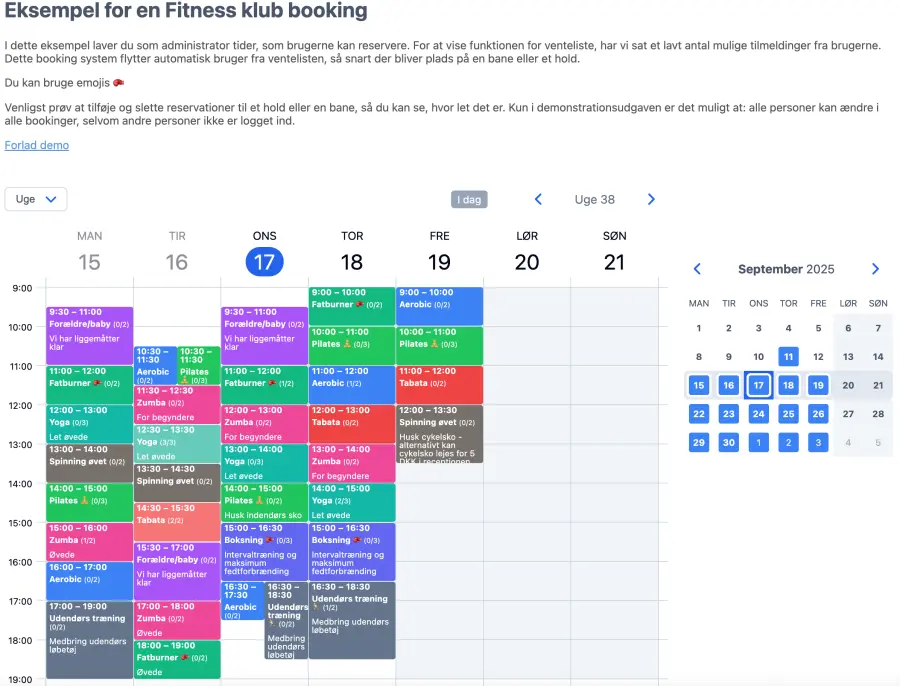The height and width of the screenshot is (686, 900).
Task: Open the Uge view dropdown
Action: pyautogui.click(x=36, y=199)
